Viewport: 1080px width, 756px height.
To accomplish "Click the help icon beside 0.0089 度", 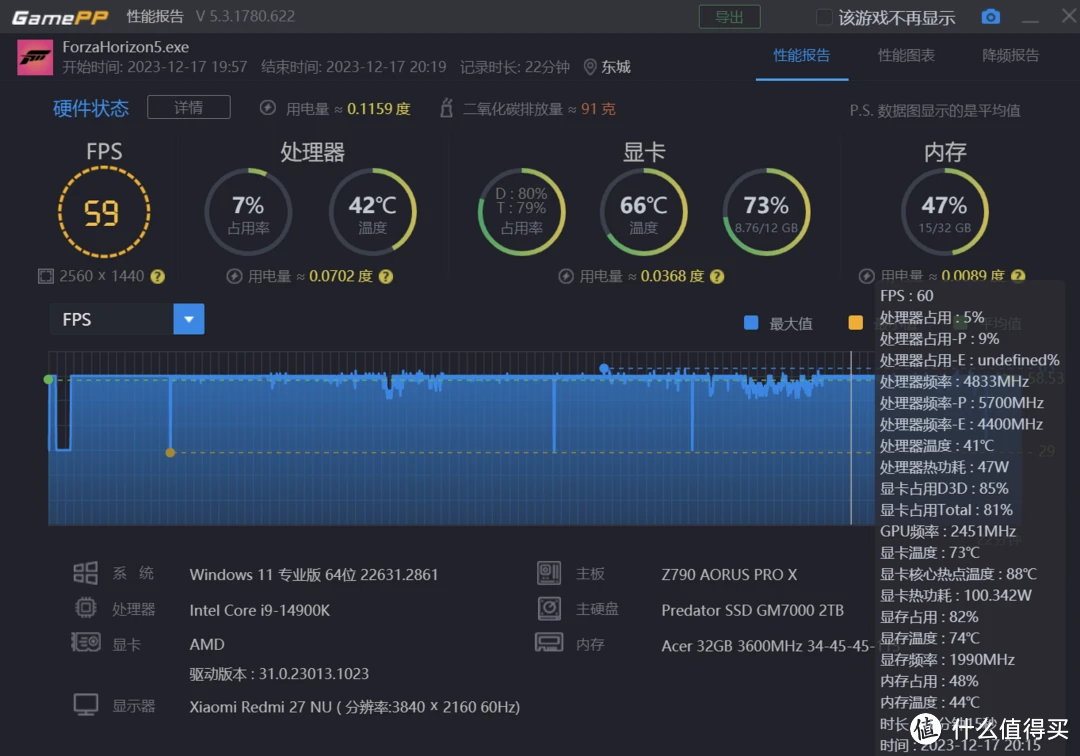I will [x=1018, y=277].
